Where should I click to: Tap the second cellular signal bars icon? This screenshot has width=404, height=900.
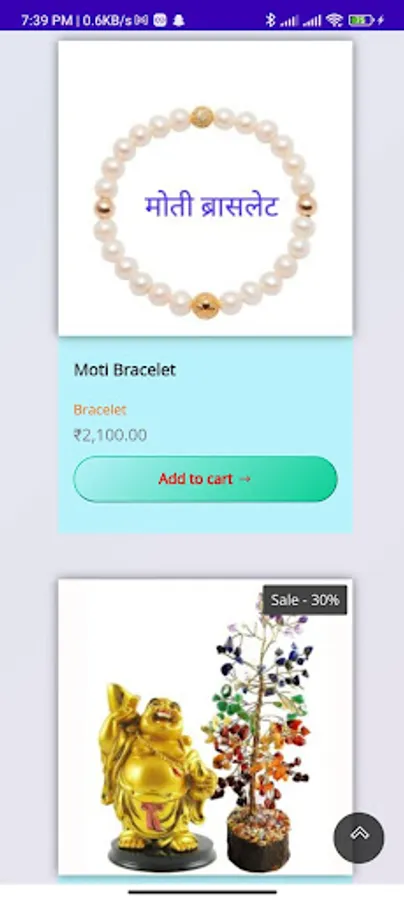click(x=312, y=21)
